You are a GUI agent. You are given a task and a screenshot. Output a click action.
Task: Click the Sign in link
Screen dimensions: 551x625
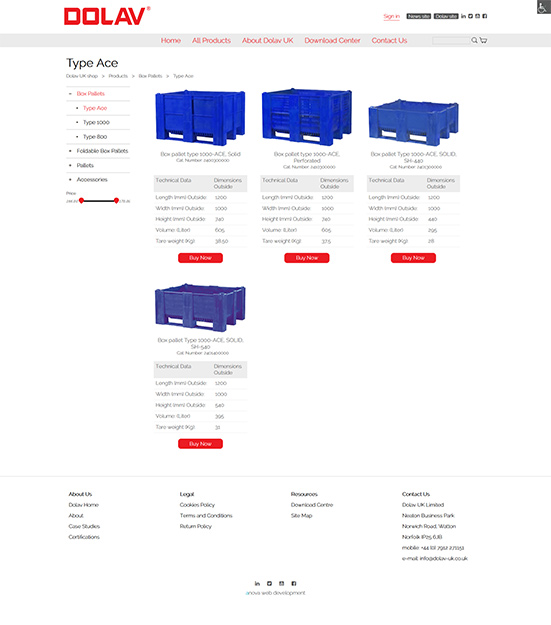(392, 16)
